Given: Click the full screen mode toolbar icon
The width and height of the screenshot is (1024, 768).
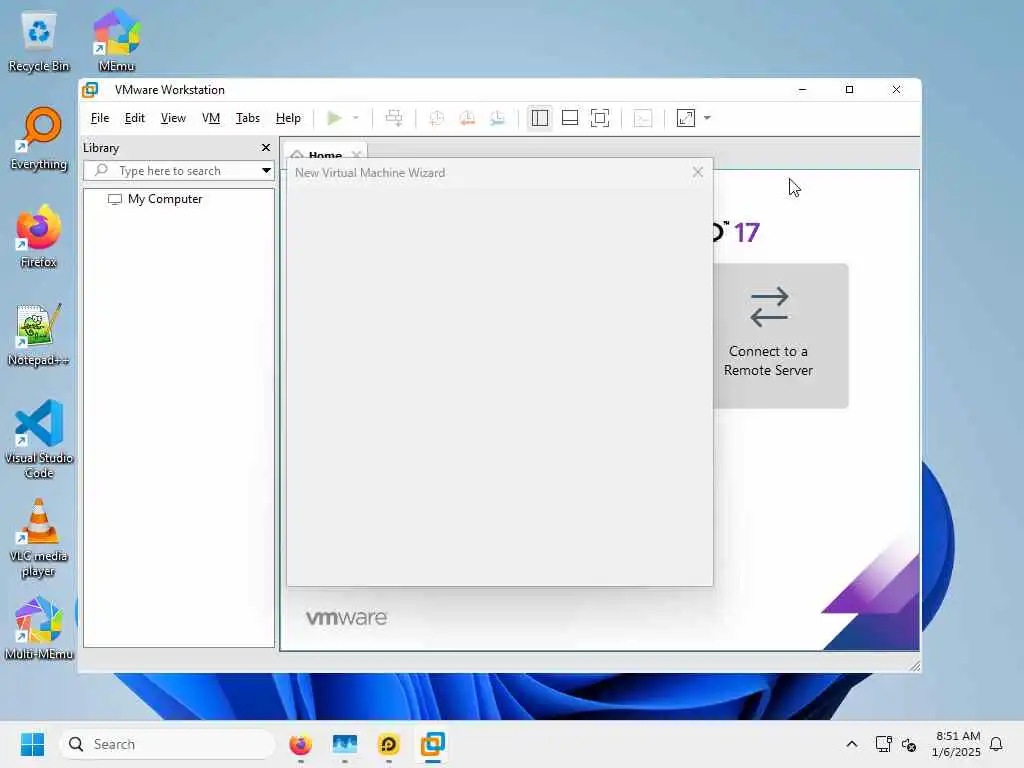Looking at the screenshot, I should (x=600, y=118).
